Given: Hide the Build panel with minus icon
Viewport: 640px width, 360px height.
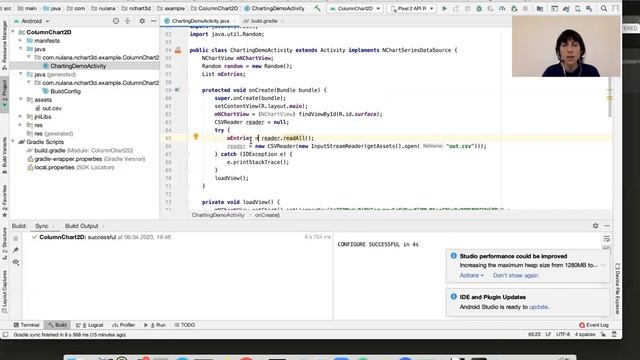Looking at the screenshot, I should 607,226.
